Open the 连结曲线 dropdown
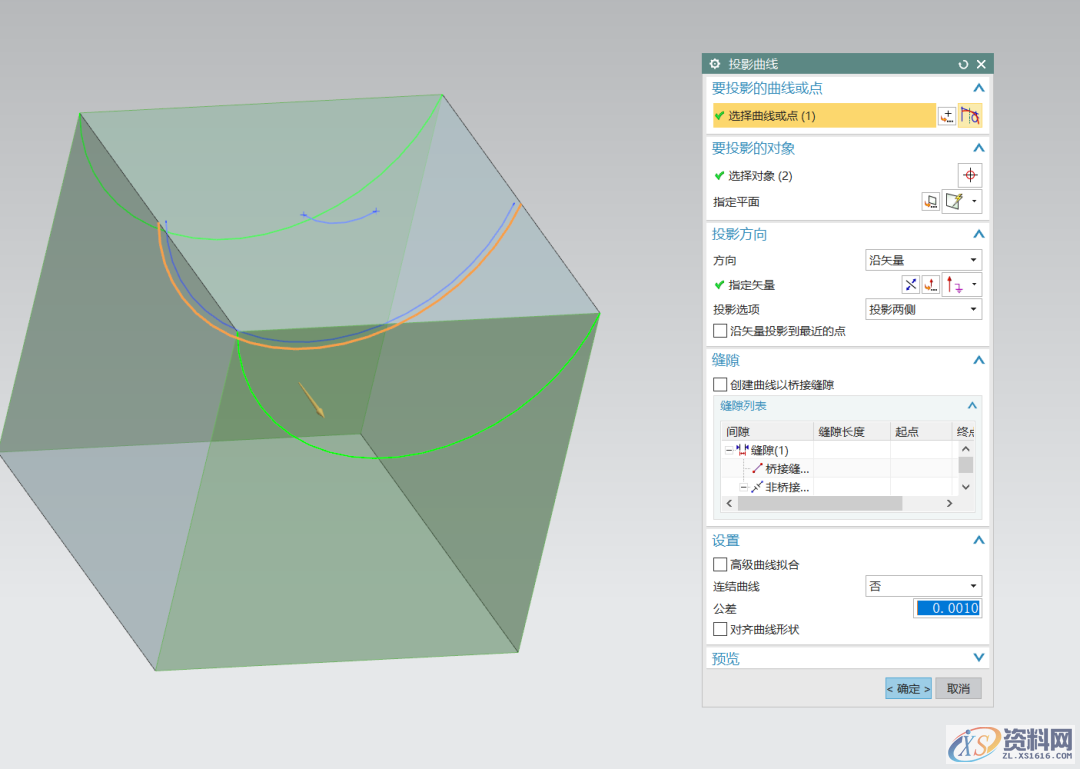 pos(923,586)
